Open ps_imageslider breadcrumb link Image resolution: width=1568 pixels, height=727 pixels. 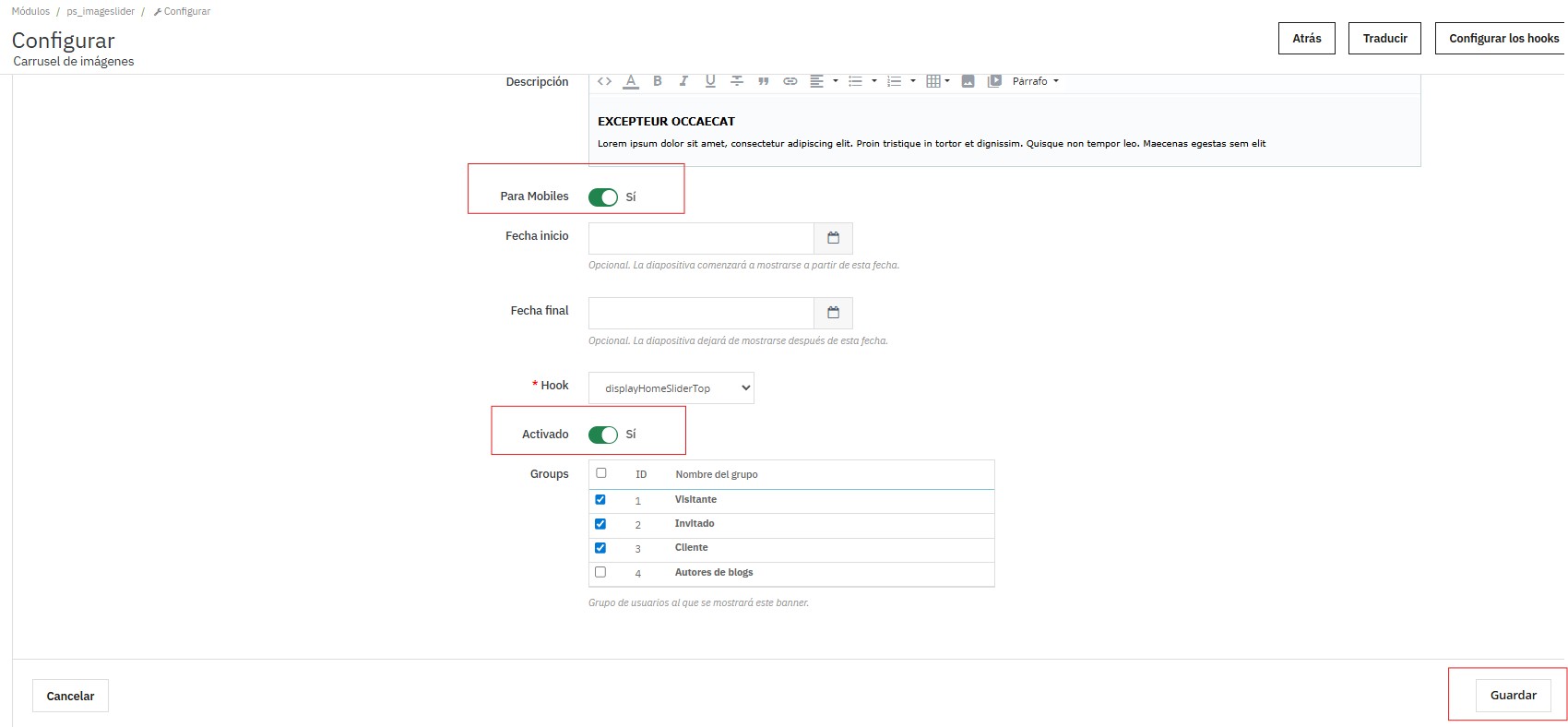pyautogui.click(x=101, y=11)
